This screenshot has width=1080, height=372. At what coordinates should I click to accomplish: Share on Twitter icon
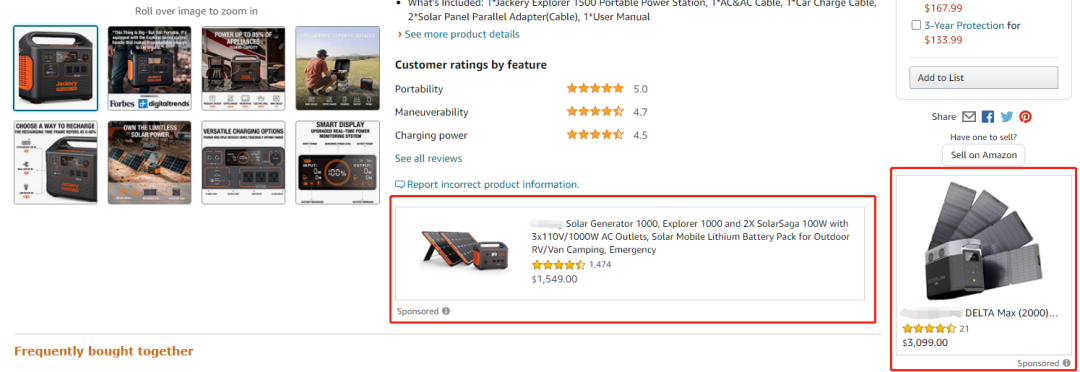pos(1007,117)
